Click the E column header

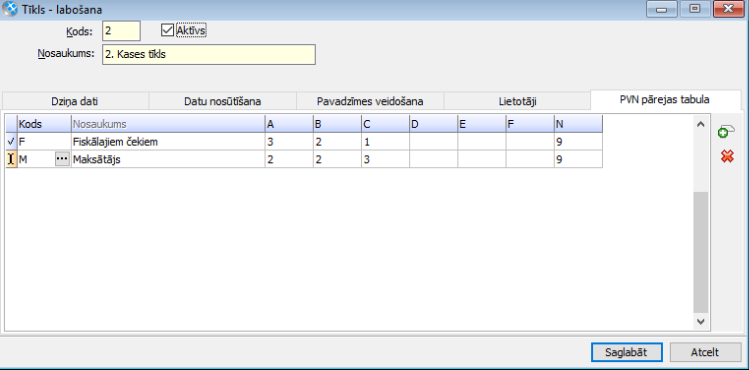click(482, 124)
